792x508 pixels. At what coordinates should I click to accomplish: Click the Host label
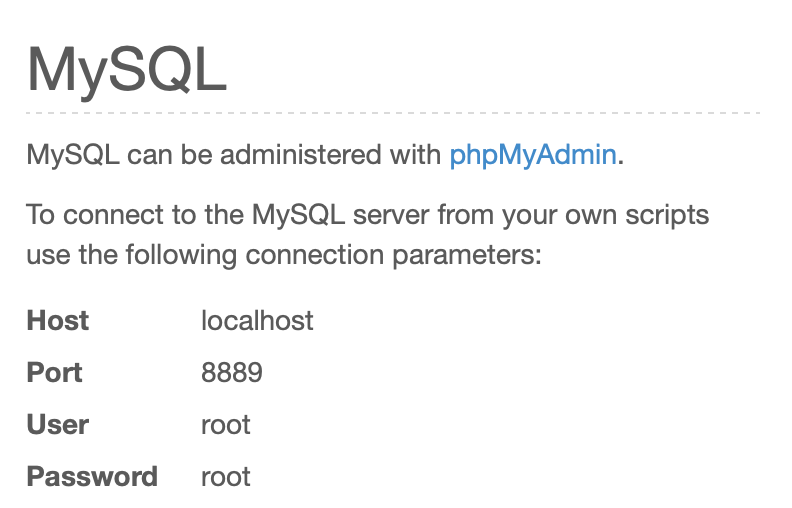pyautogui.click(x=58, y=320)
